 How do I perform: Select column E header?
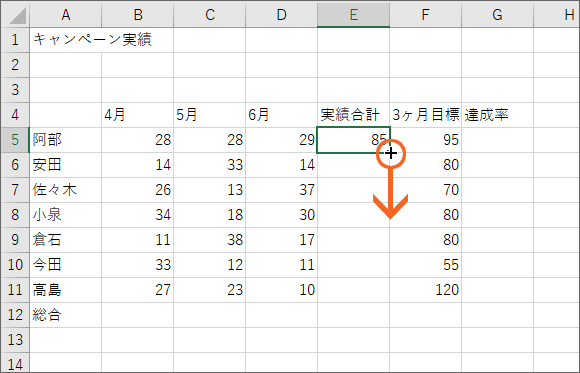click(353, 15)
